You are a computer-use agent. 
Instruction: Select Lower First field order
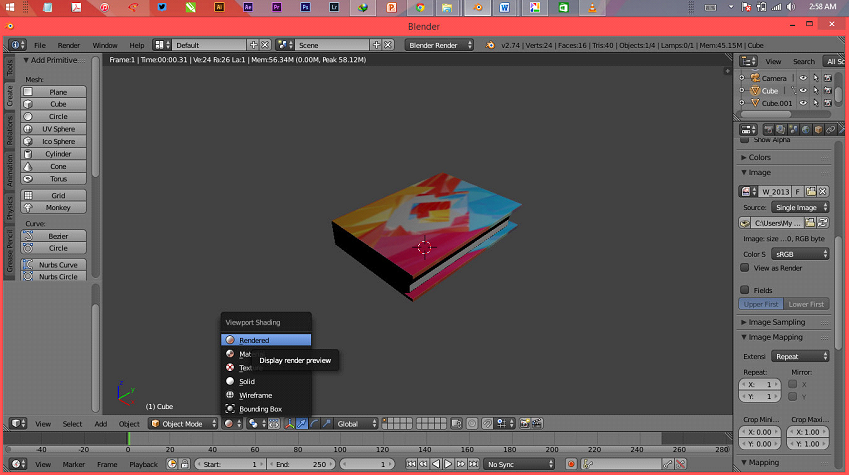[x=806, y=304]
